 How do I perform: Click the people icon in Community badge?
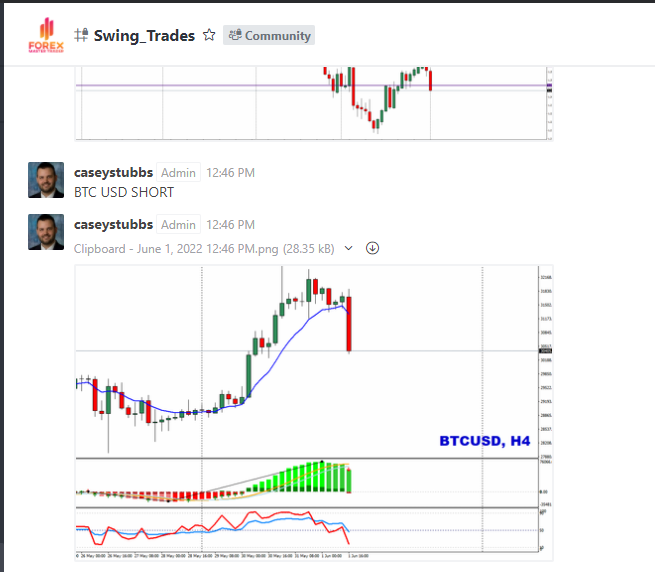[235, 36]
